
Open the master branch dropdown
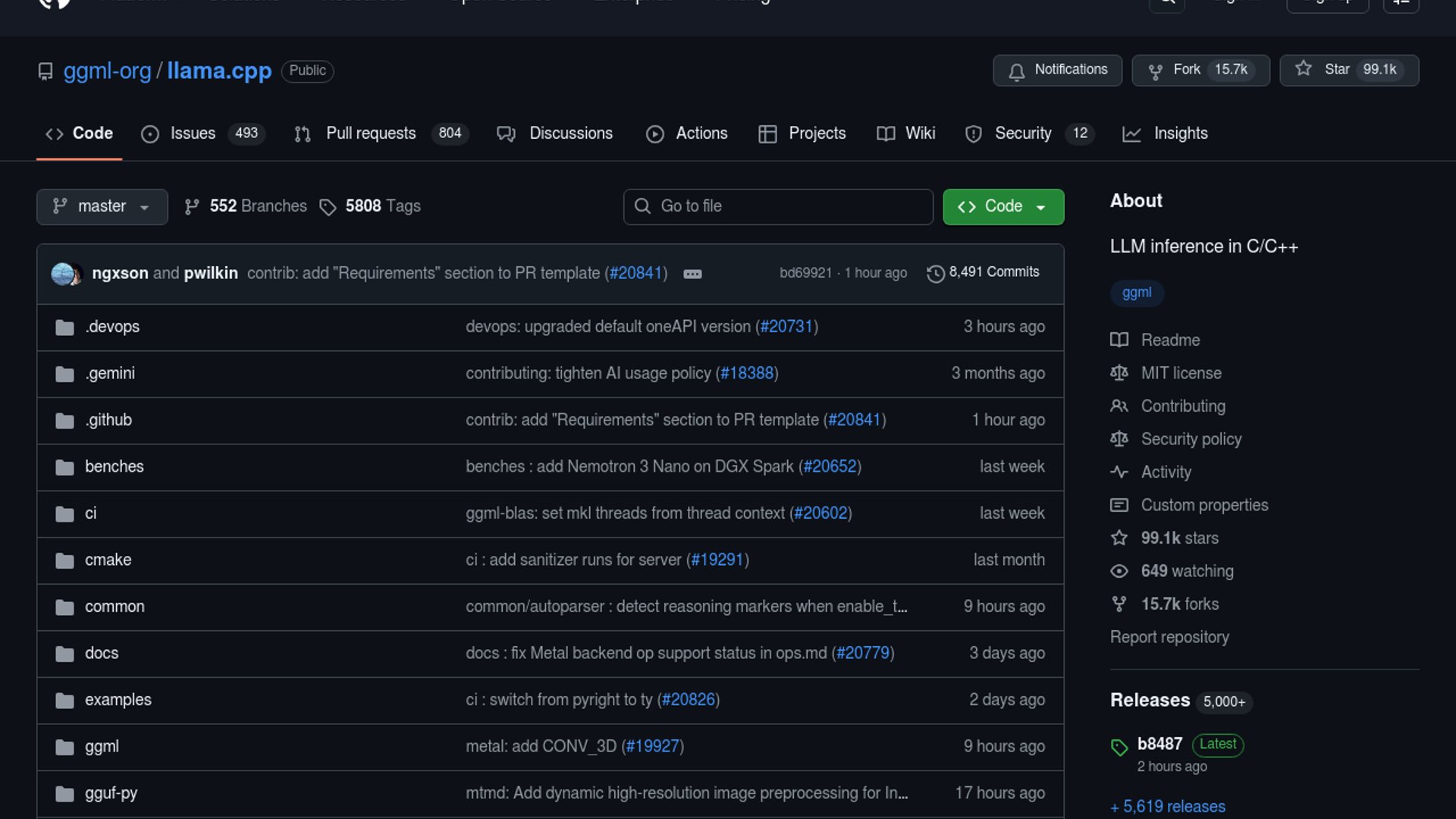102,206
